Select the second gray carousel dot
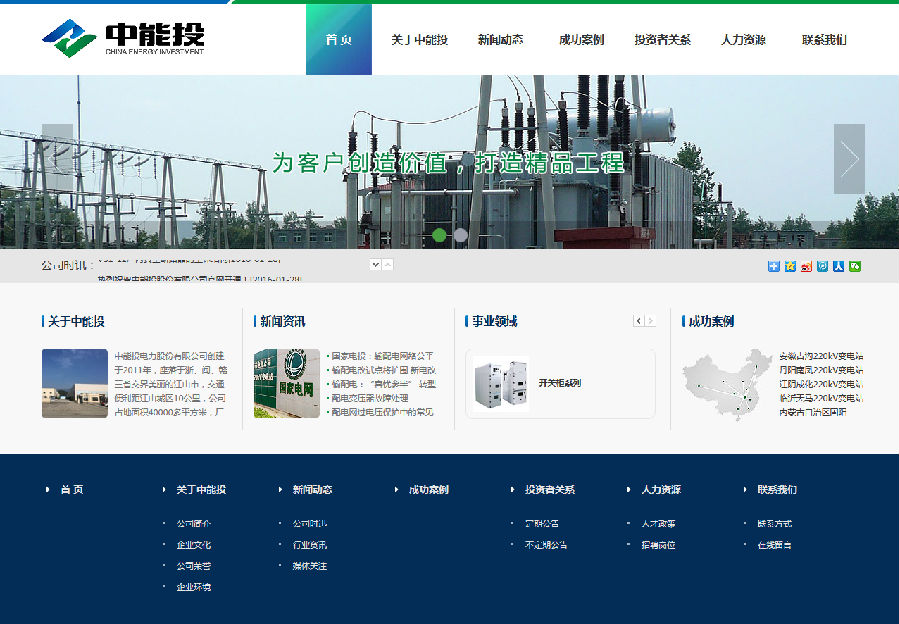 tap(461, 235)
